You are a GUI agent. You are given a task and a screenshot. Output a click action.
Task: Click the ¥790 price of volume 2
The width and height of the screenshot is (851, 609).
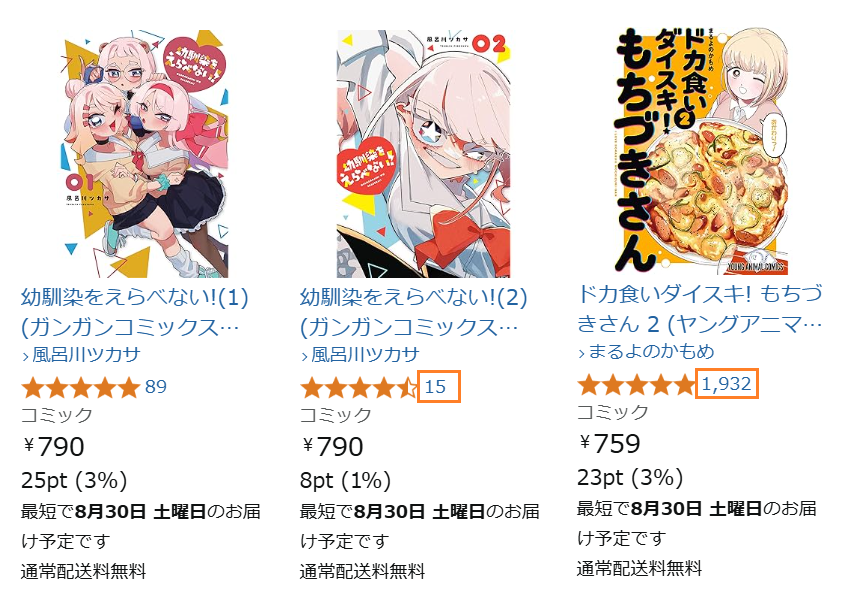[x=332, y=447]
